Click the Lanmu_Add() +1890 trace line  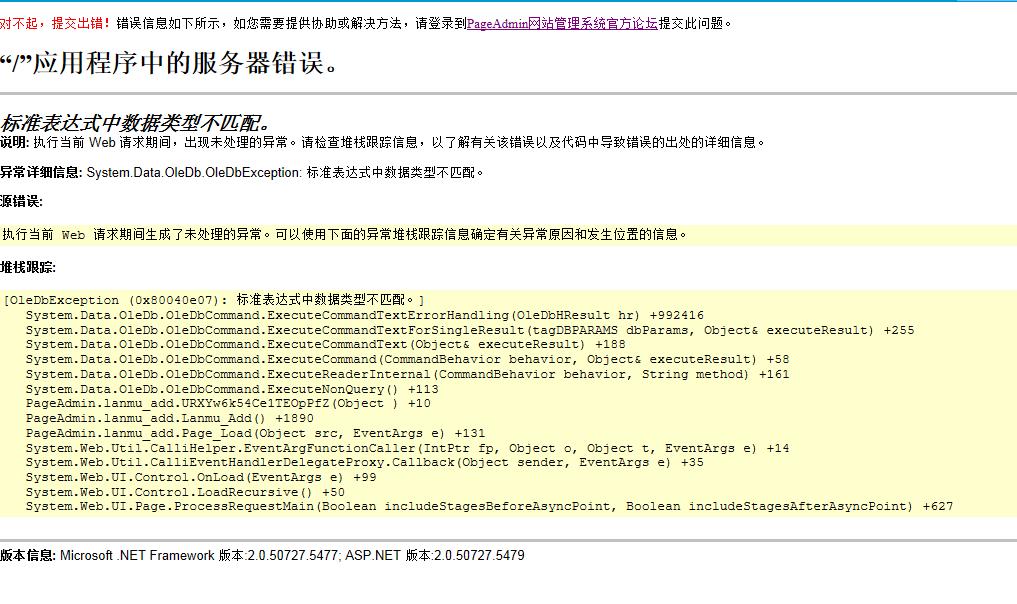(169, 418)
